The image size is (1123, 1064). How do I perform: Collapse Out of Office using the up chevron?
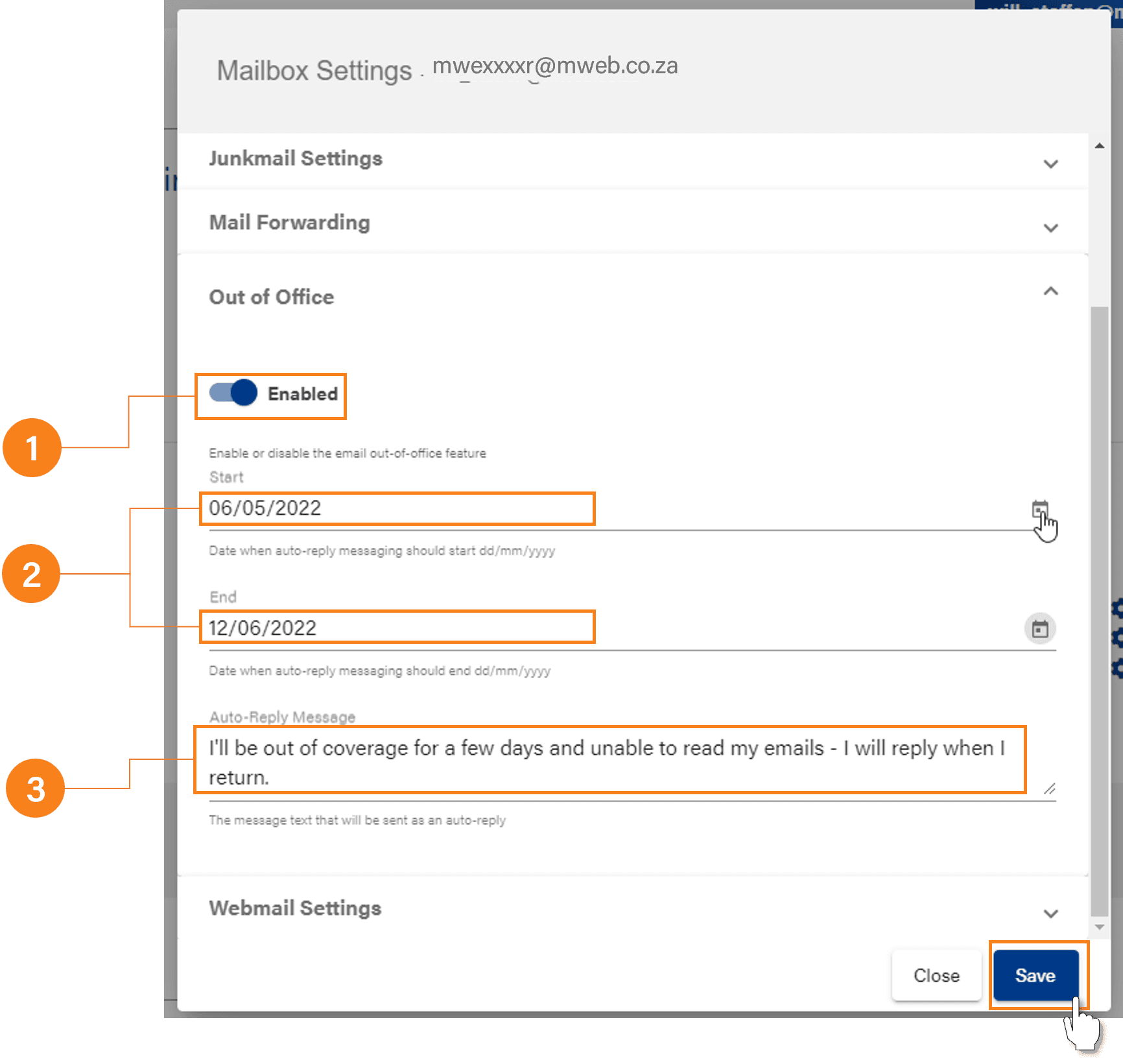(1050, 292)
